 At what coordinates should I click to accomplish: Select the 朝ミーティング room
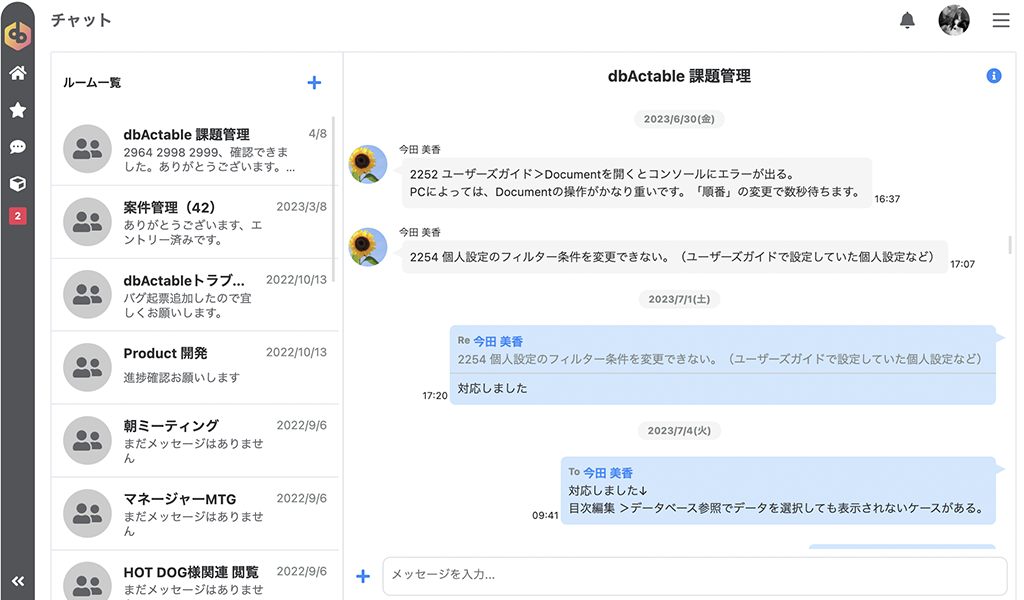click(195, 441)
